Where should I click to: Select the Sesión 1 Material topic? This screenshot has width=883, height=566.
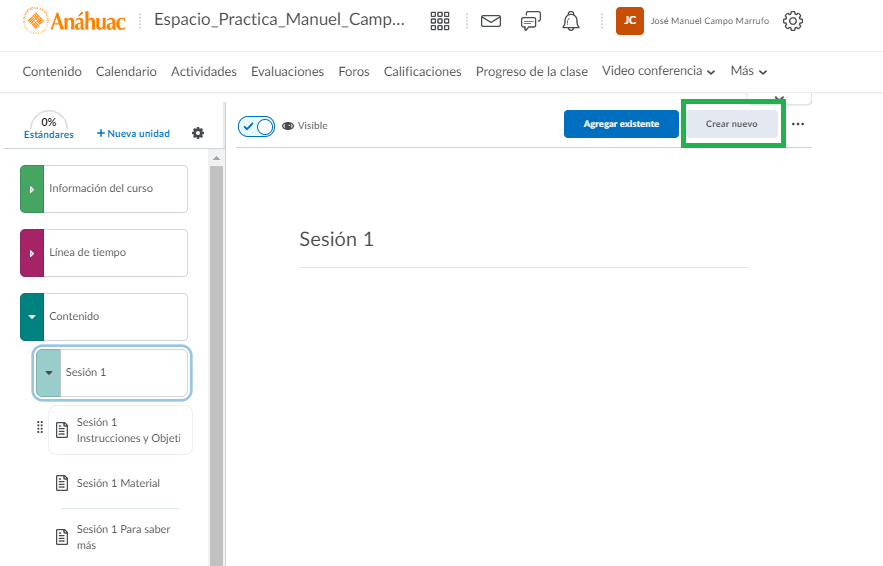[117, 484]
